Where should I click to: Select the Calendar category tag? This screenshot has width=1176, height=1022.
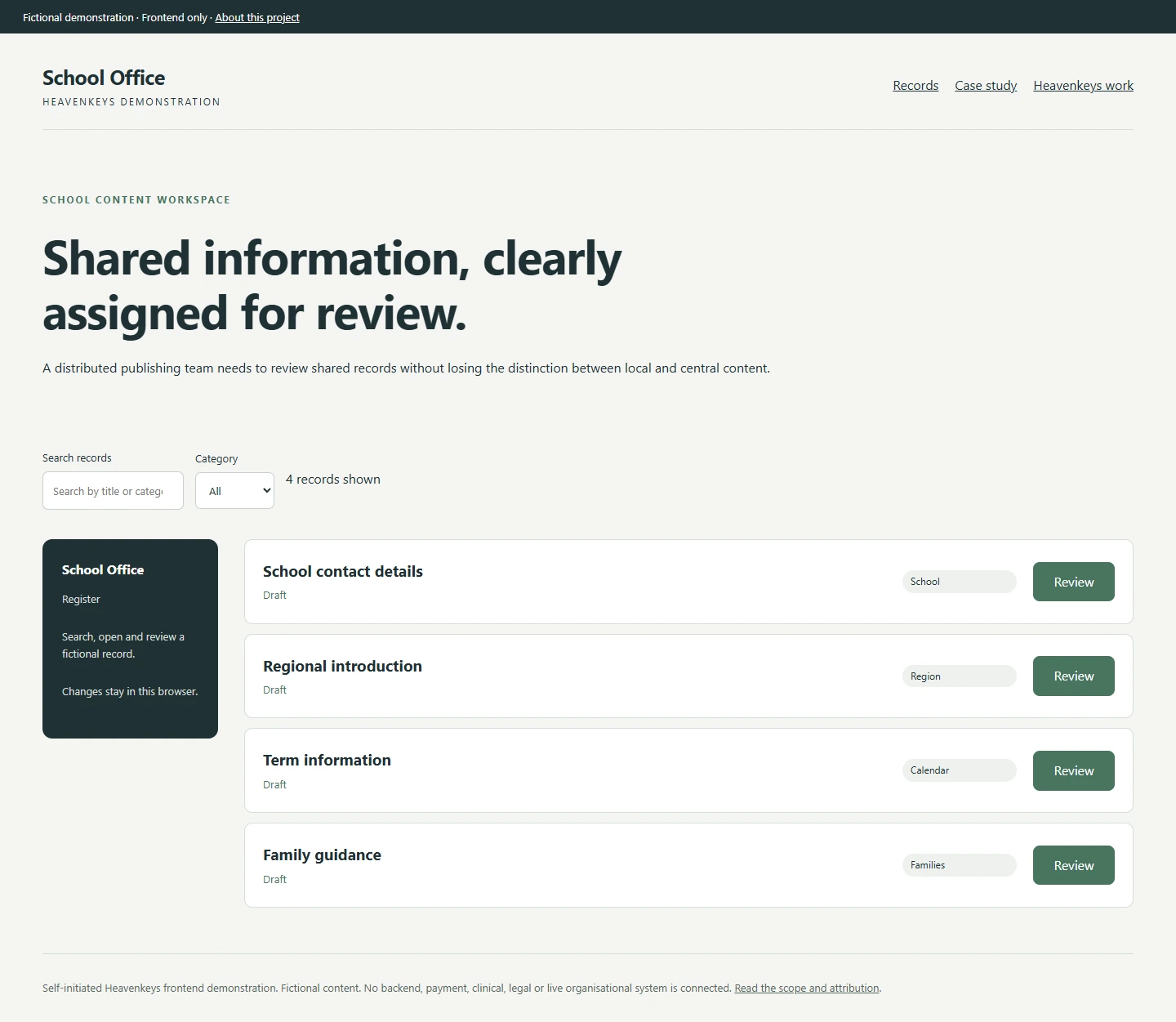[x=959, y=770]
